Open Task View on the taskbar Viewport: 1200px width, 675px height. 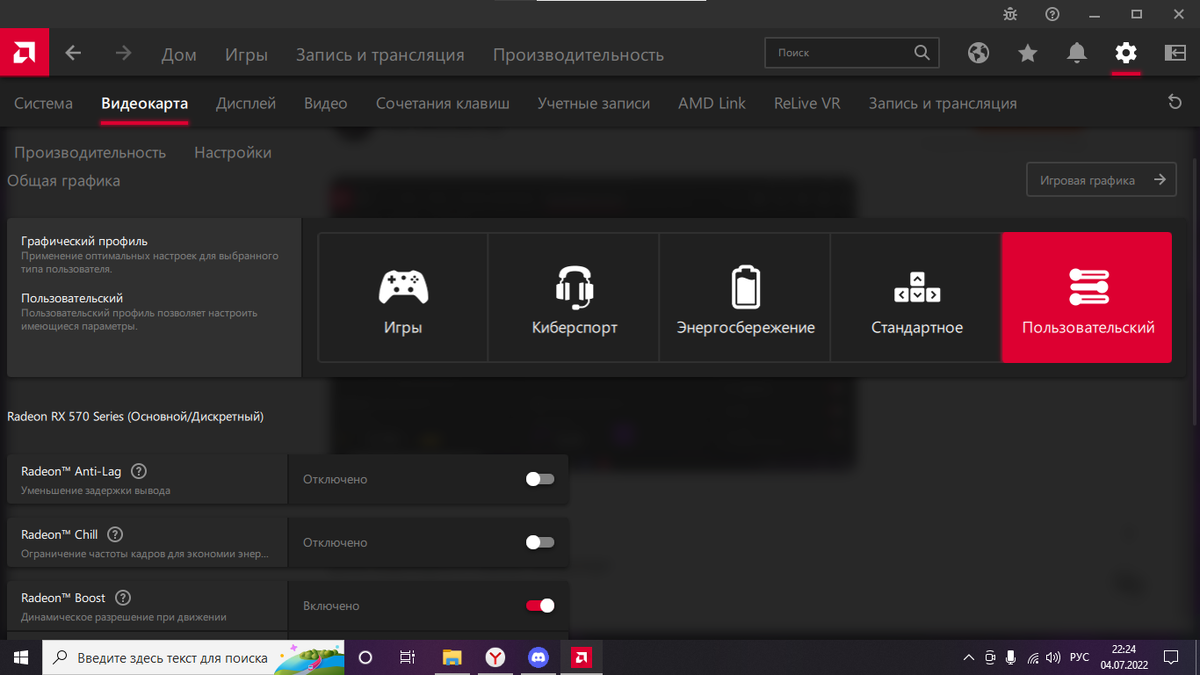[x=408, y=657]
